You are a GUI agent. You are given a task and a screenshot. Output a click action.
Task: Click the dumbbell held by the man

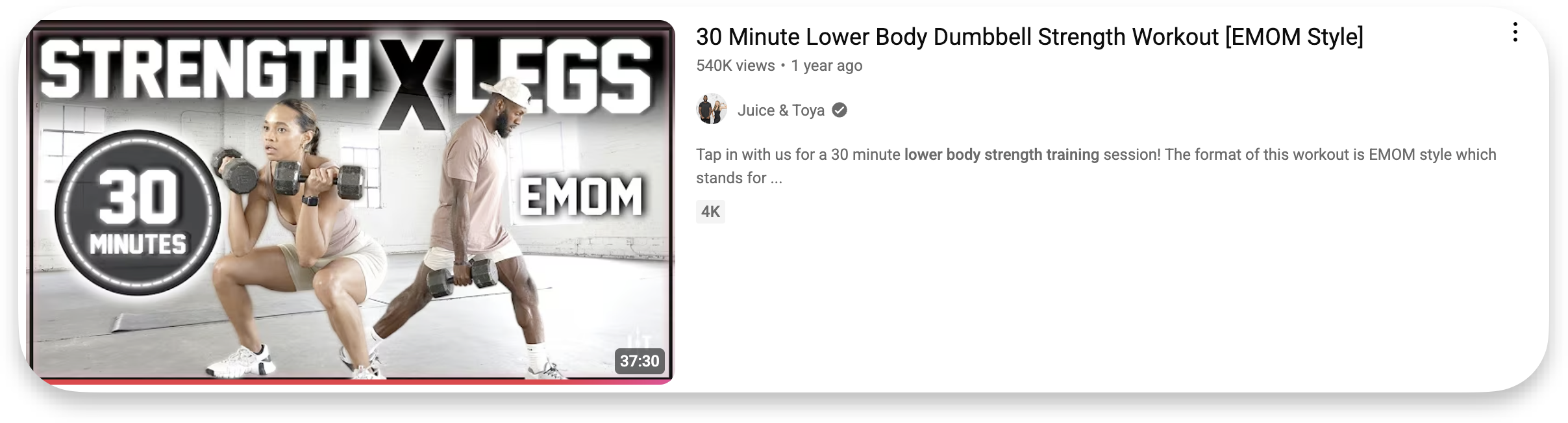[x=462, y=278]
